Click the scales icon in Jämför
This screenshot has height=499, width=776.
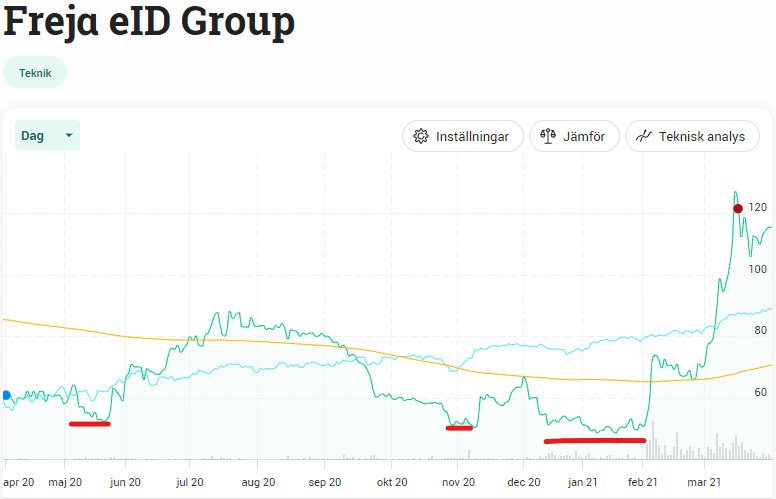[x=547, y=136]
